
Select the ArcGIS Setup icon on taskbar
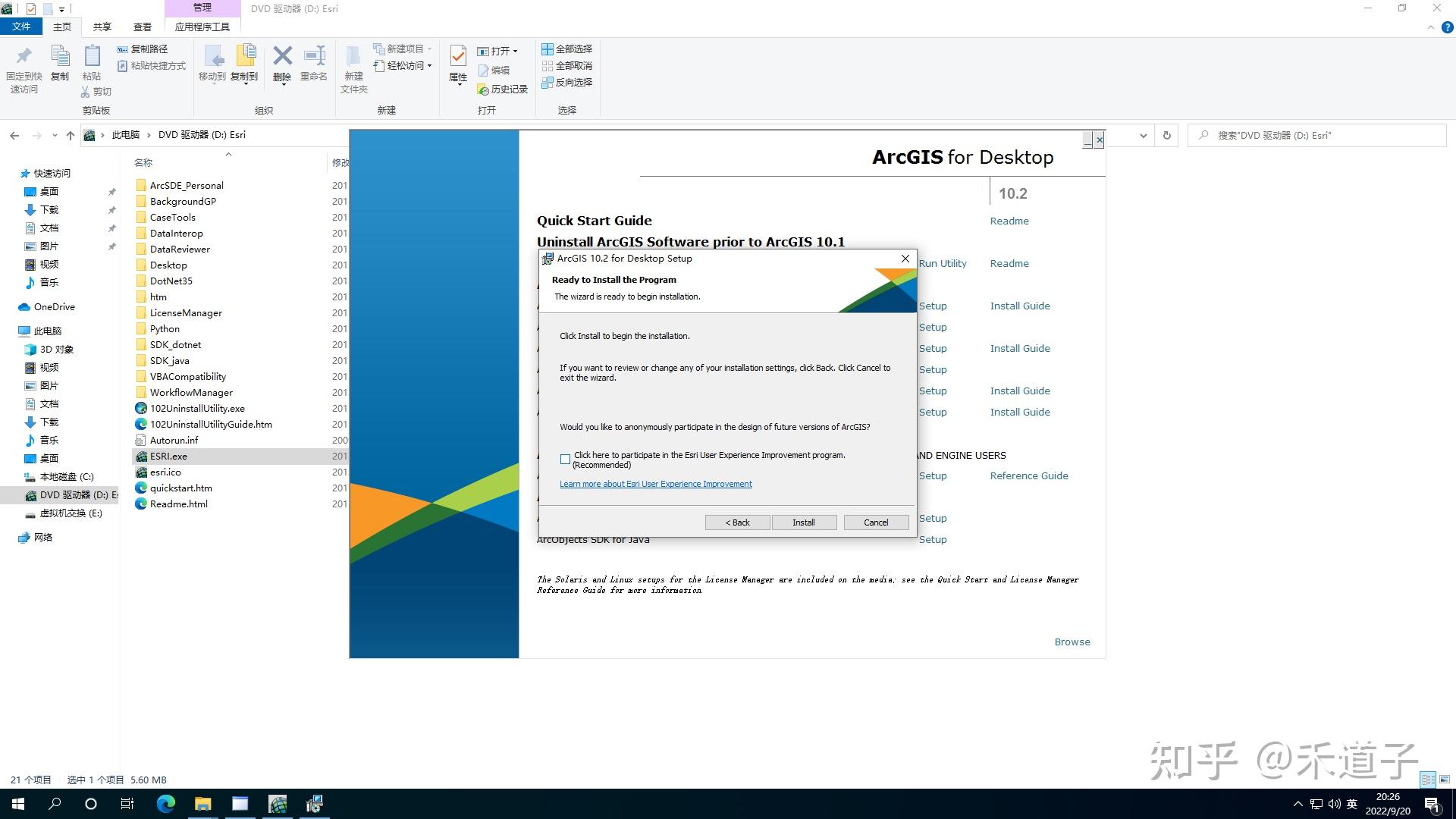314,804
